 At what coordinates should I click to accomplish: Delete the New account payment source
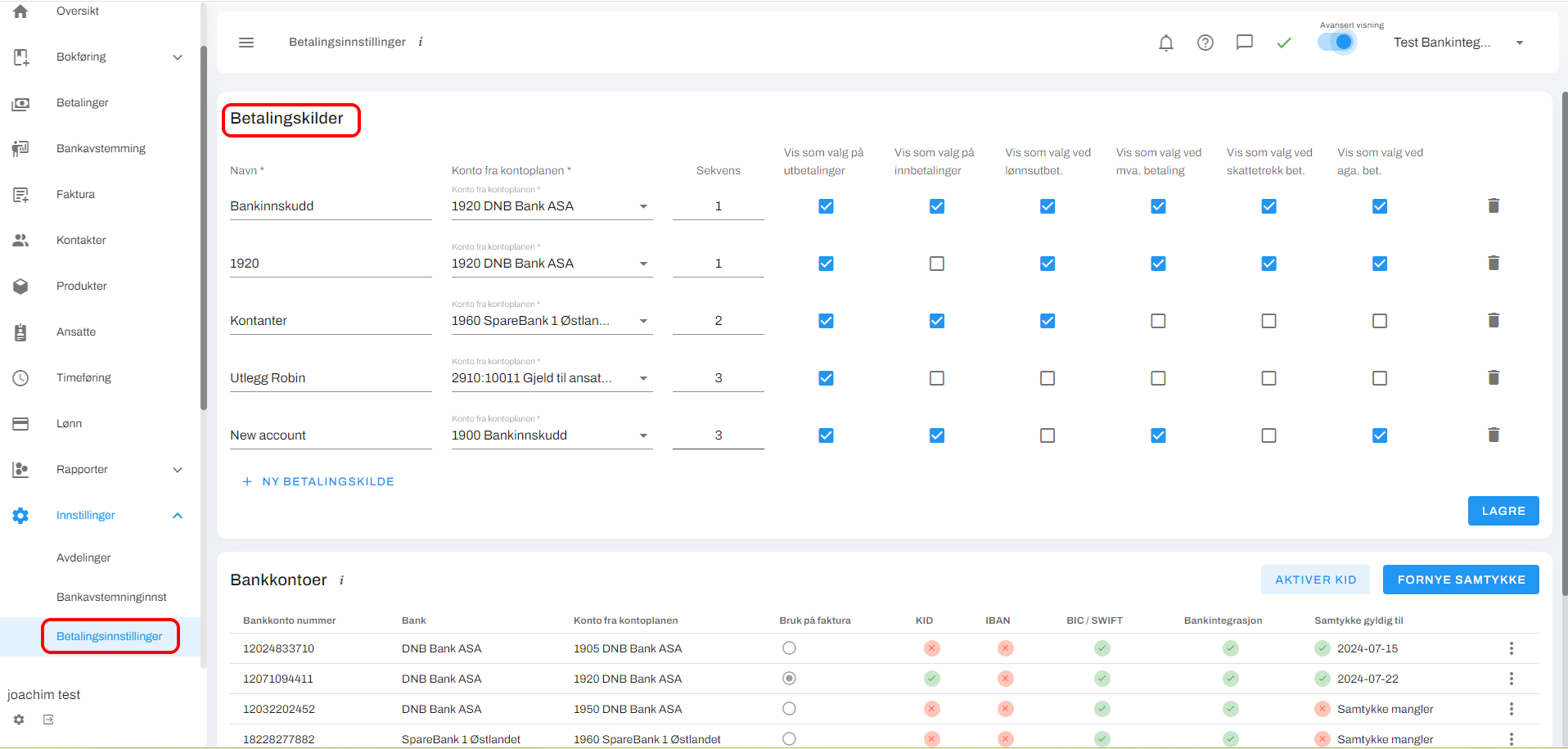(1494, 435)
